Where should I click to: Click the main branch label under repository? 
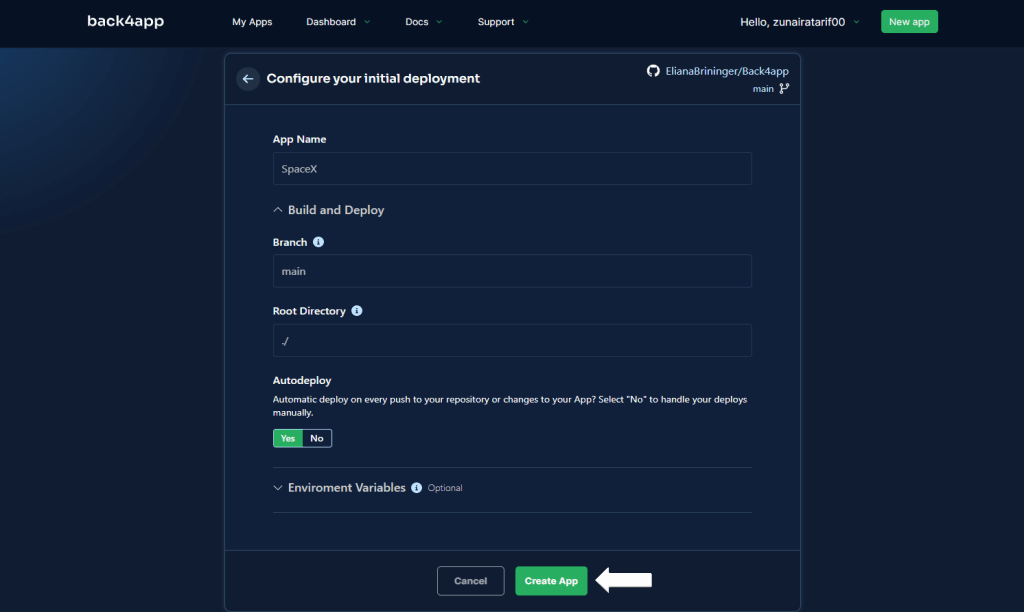click(x=763, y=89)
